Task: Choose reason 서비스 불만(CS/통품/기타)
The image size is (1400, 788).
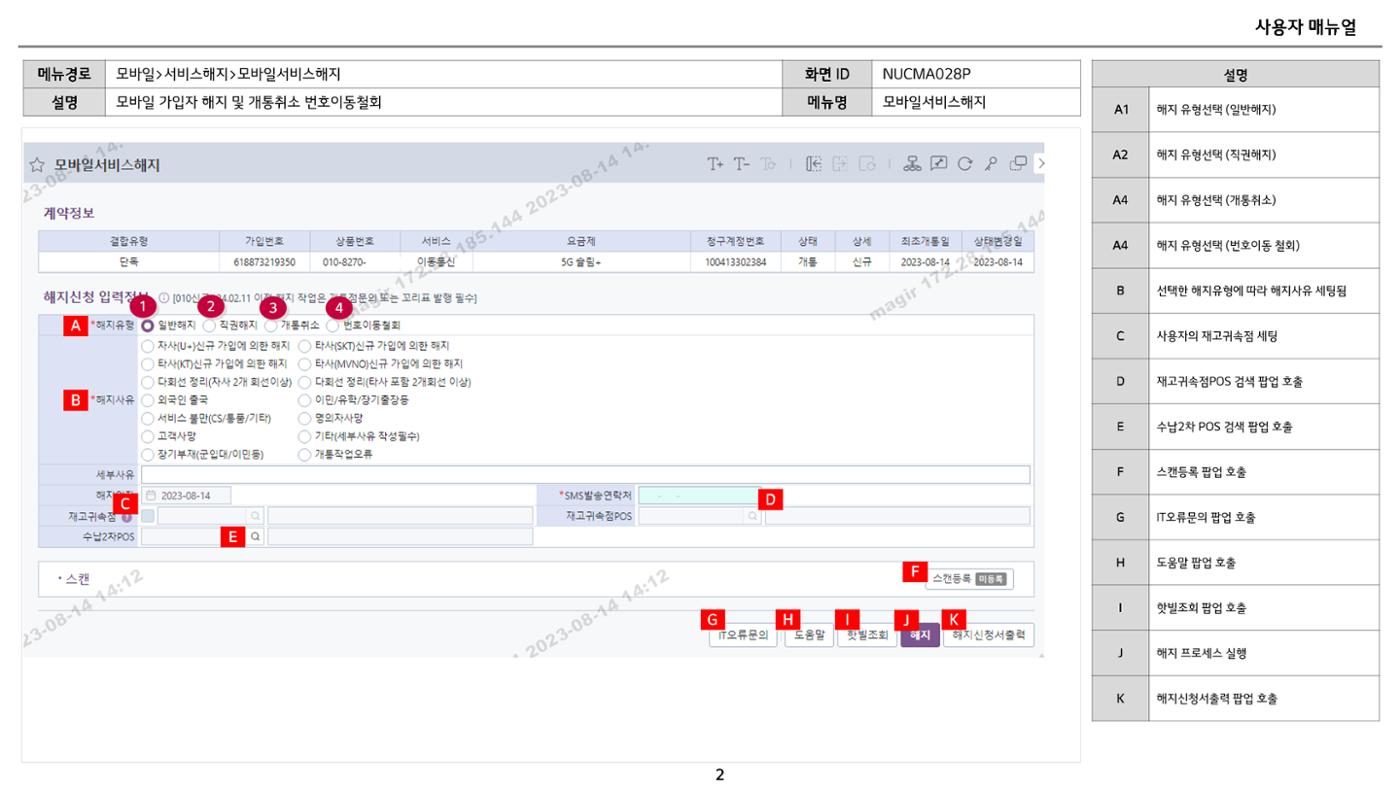Action: [x=148, y=418]
